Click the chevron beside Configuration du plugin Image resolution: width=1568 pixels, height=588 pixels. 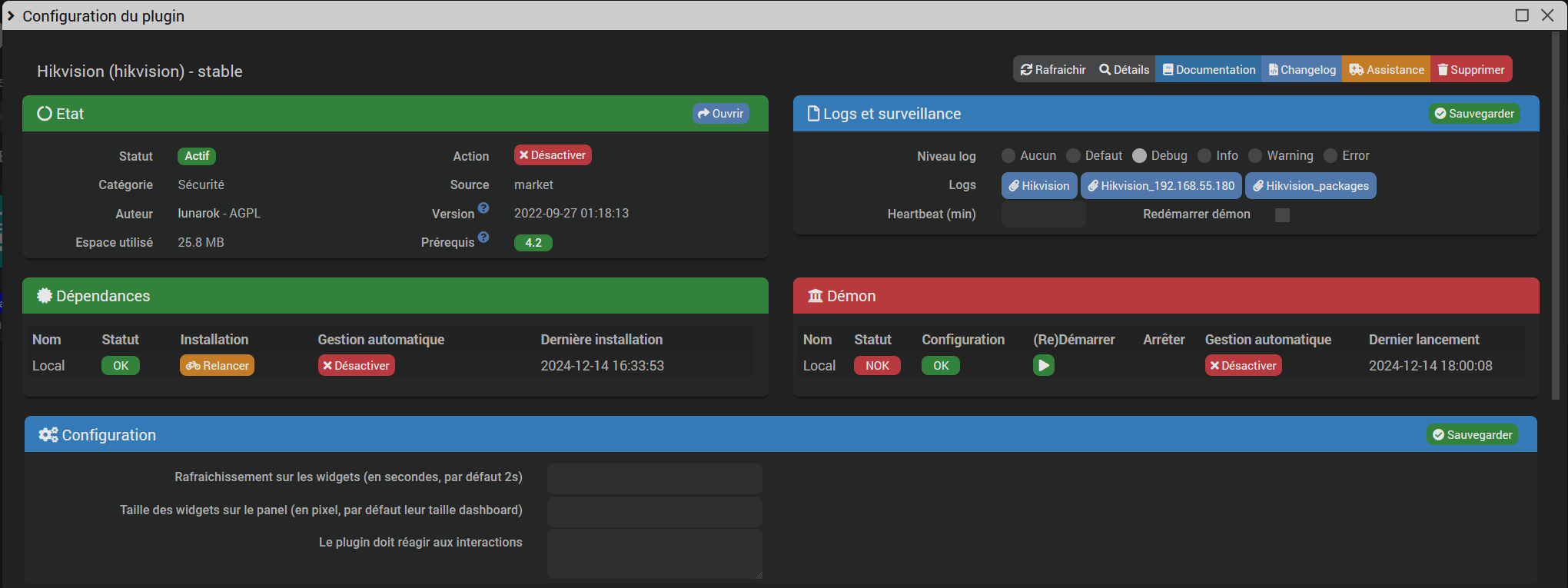11,15
